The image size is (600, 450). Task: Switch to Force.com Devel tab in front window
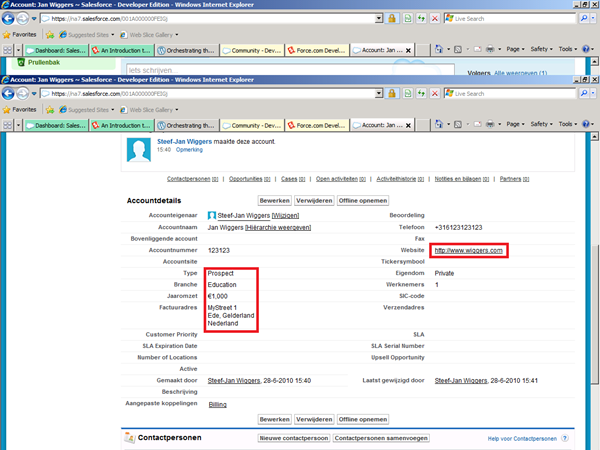click(x=317, y=126)
